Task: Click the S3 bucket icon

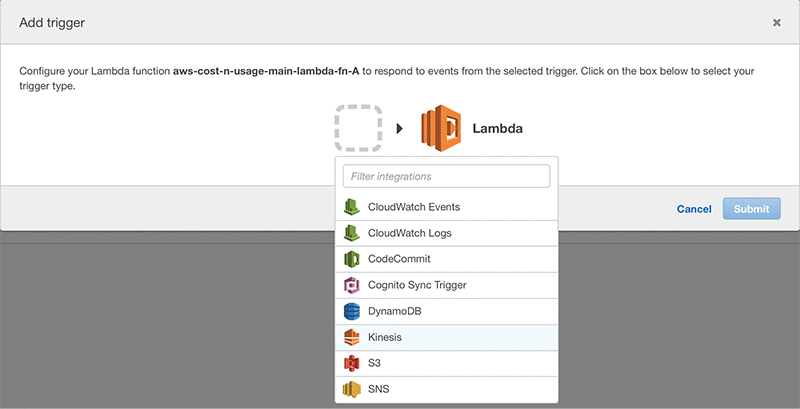Action: (x=352, y=363)
